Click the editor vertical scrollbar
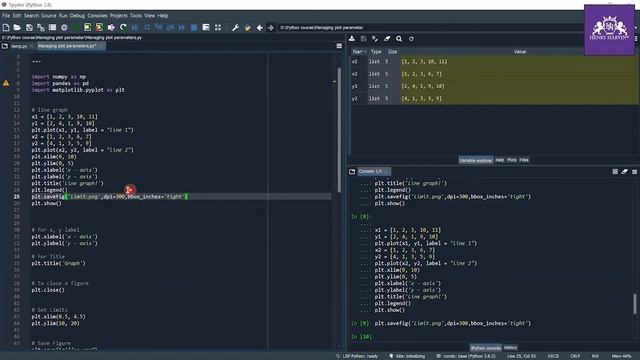 pos(339,130)
